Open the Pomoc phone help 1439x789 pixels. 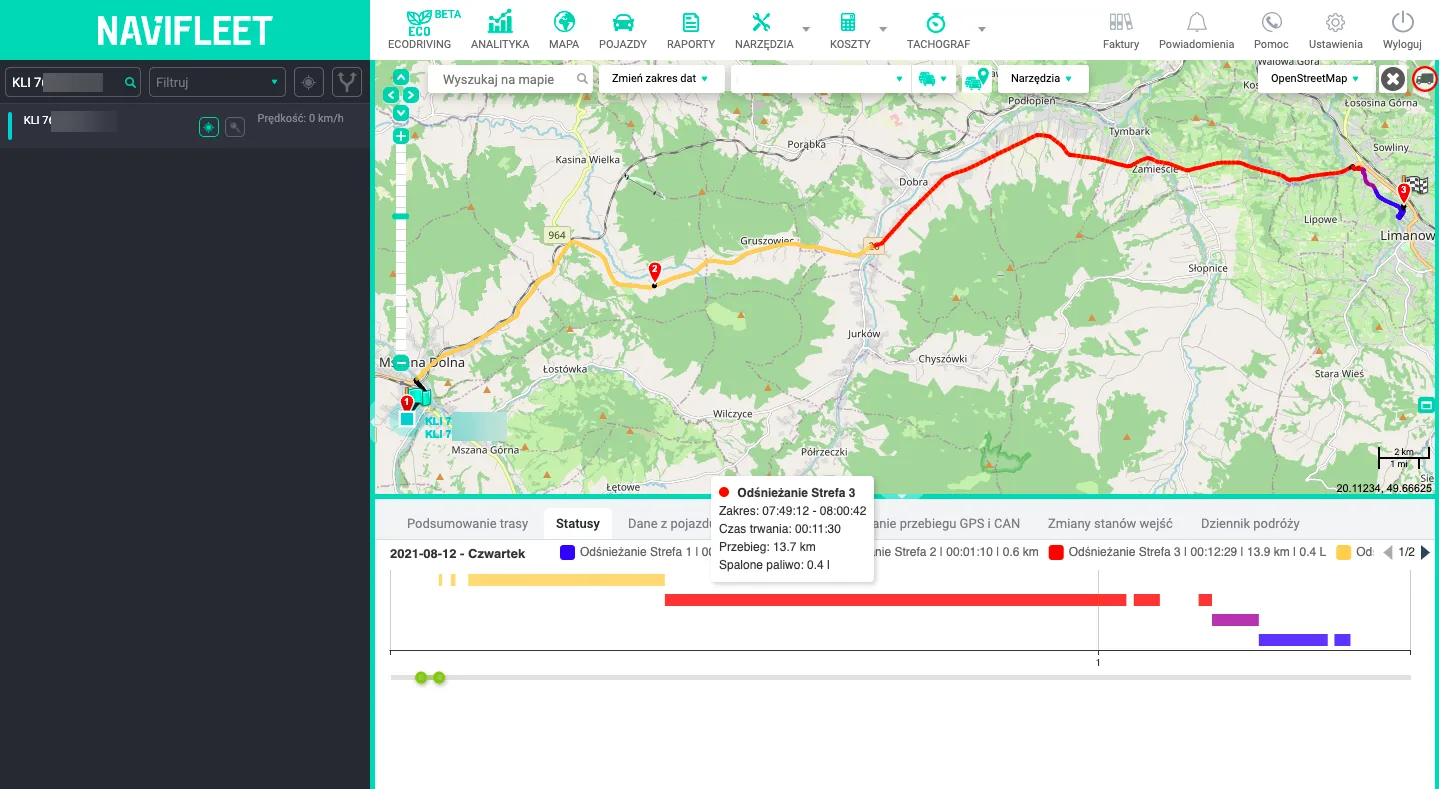pos(1271,30)
